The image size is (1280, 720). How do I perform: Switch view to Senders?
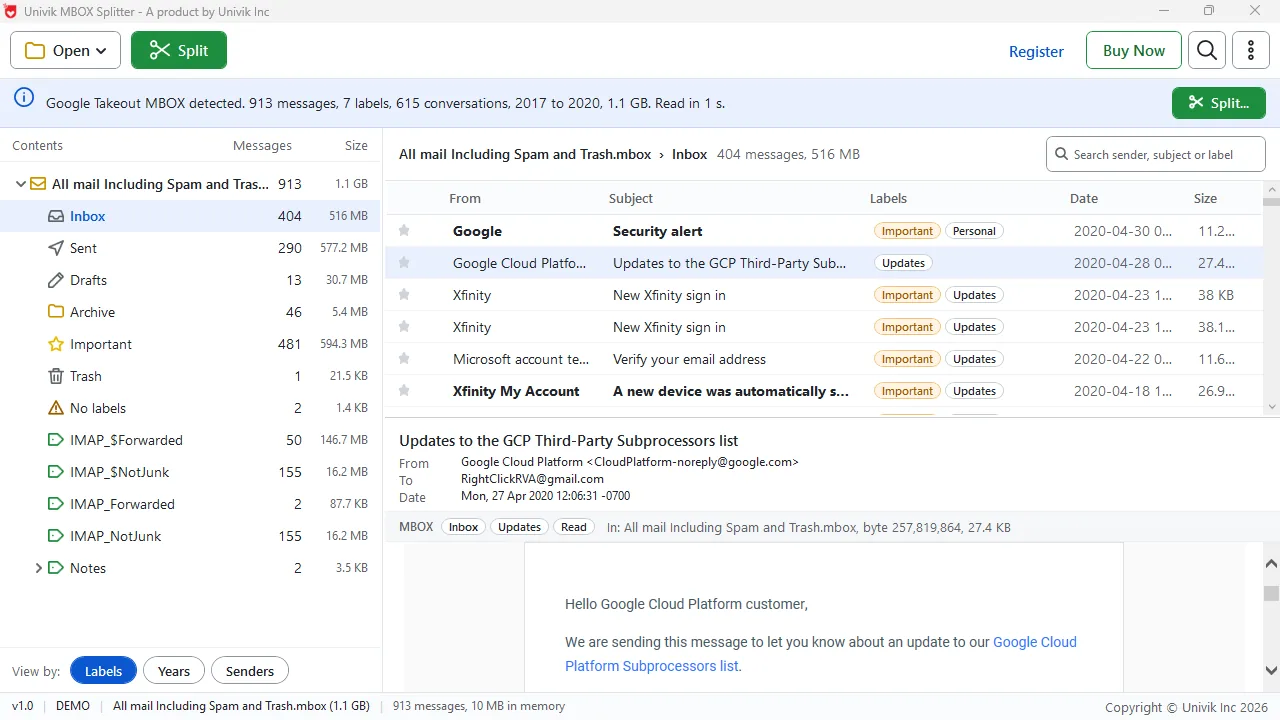point(250,671)
